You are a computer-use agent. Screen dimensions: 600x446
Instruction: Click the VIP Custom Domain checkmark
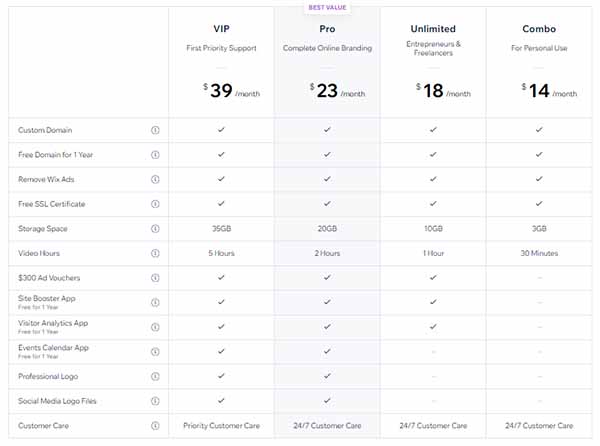[221, 130]
